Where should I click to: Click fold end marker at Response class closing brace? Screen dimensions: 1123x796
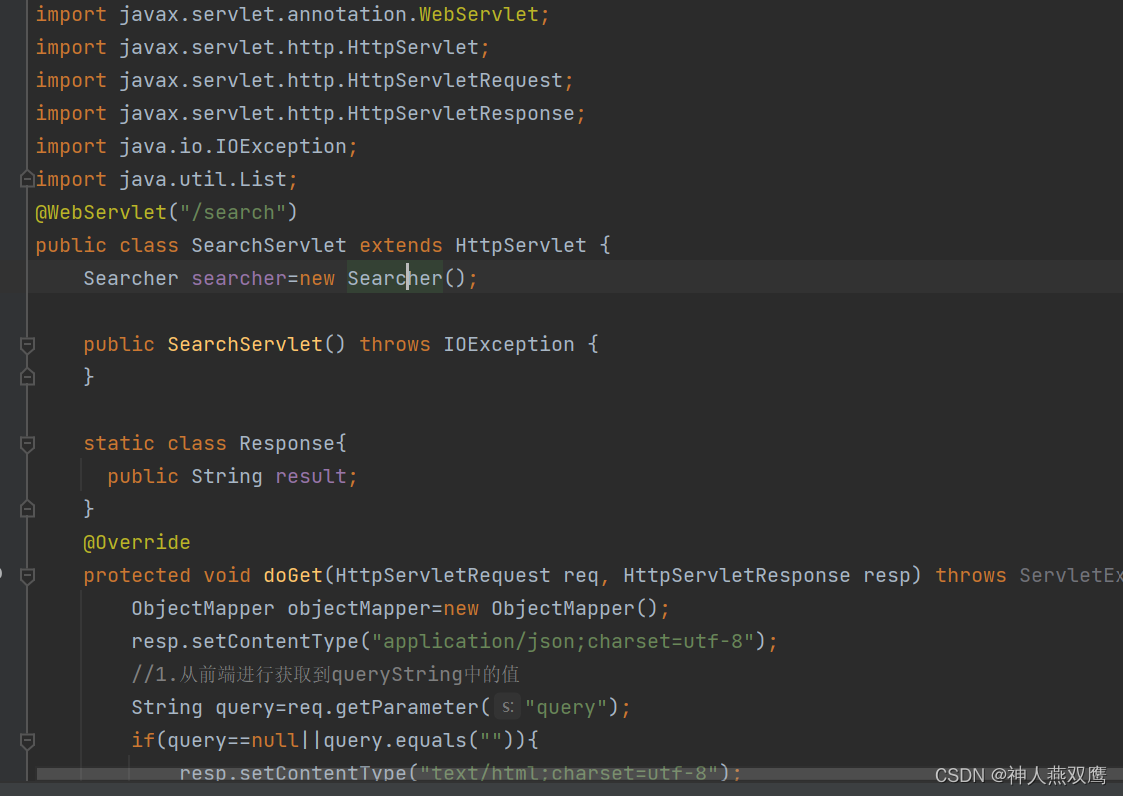(27, 509)
